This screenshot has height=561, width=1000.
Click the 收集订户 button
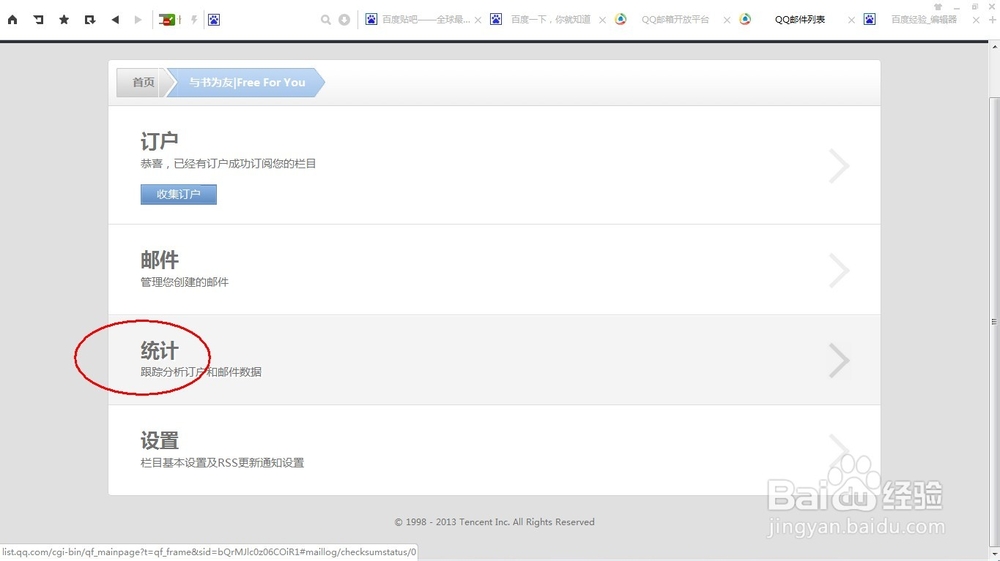[178, 194]
